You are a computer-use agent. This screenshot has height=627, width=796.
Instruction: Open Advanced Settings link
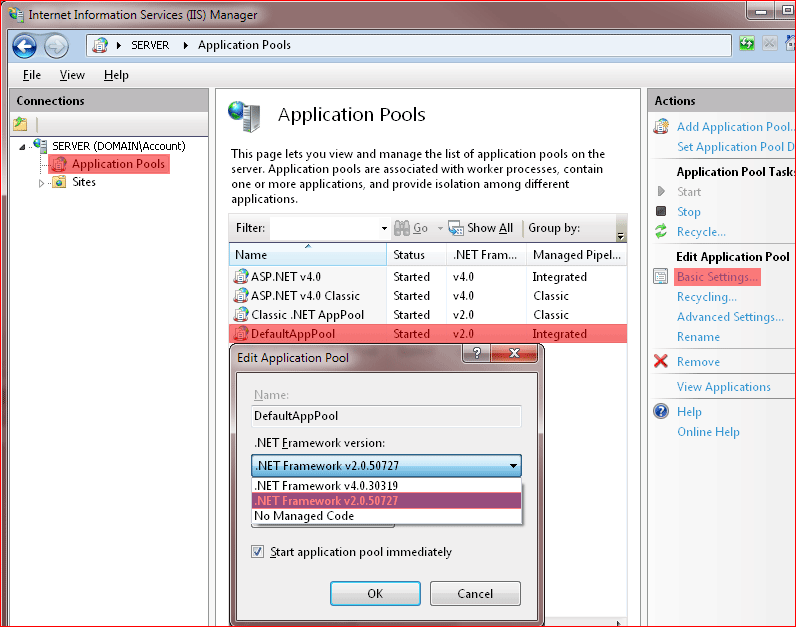pyautogui.click(x=730, y=317)
